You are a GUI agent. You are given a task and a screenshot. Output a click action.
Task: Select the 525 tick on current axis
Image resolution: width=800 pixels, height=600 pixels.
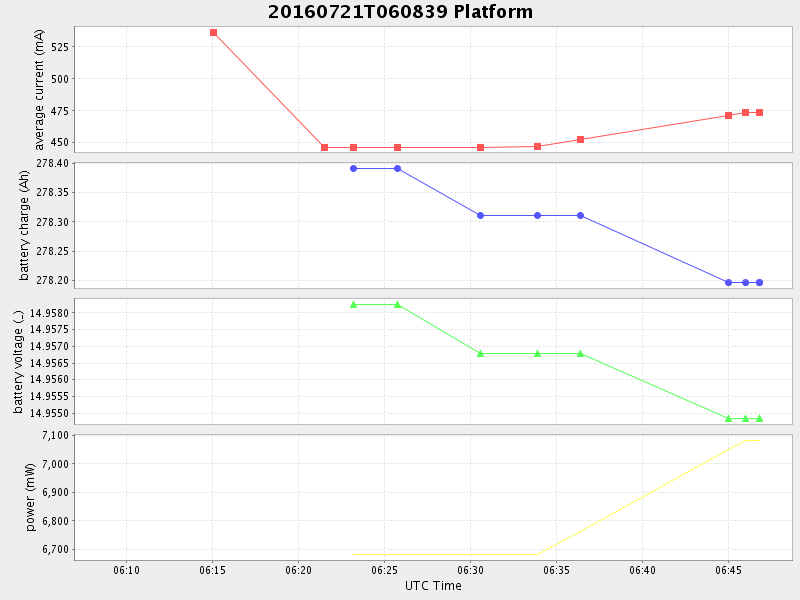coord(59,47)
